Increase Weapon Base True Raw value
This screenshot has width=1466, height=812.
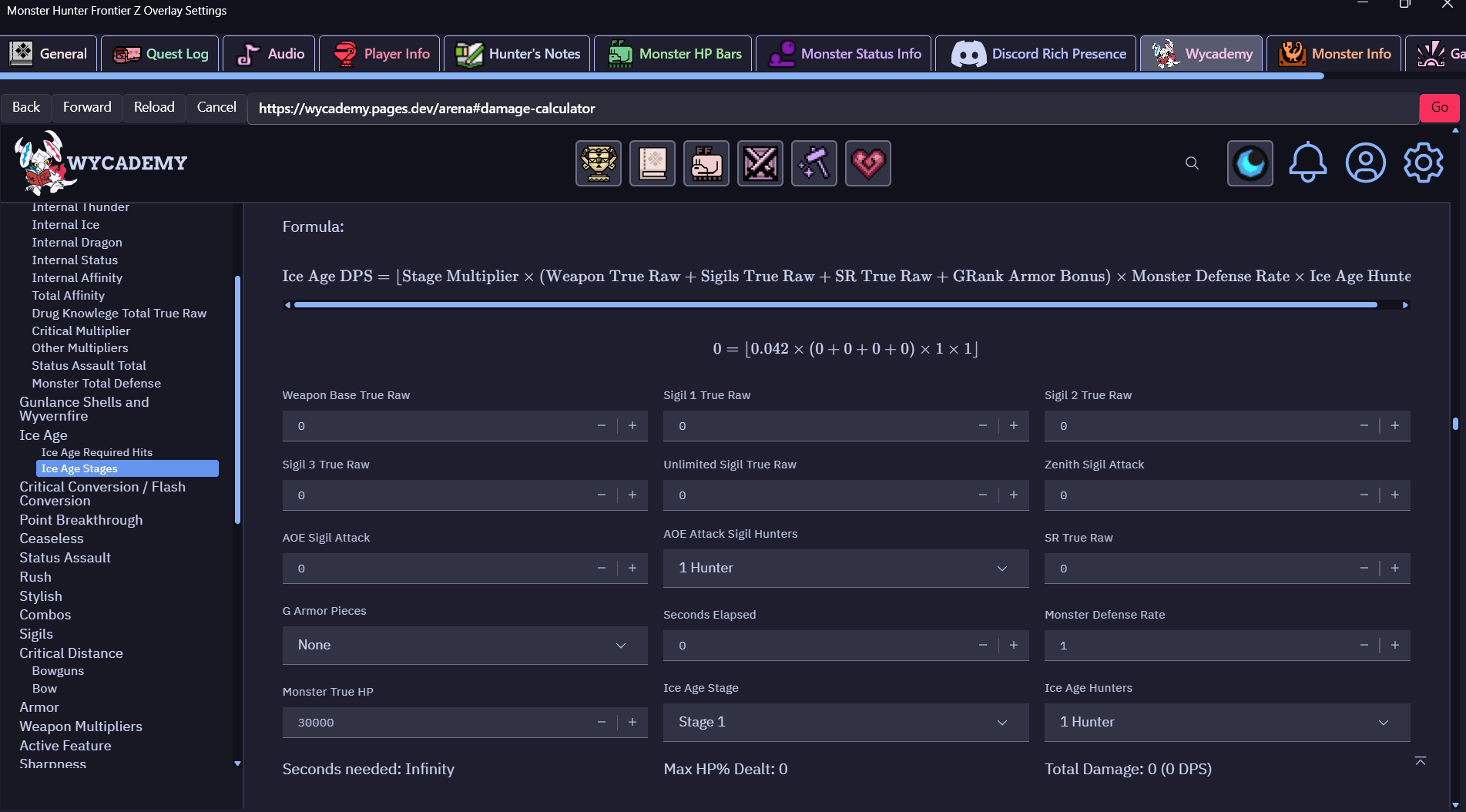pyautogui.click(x=632, y=425)
